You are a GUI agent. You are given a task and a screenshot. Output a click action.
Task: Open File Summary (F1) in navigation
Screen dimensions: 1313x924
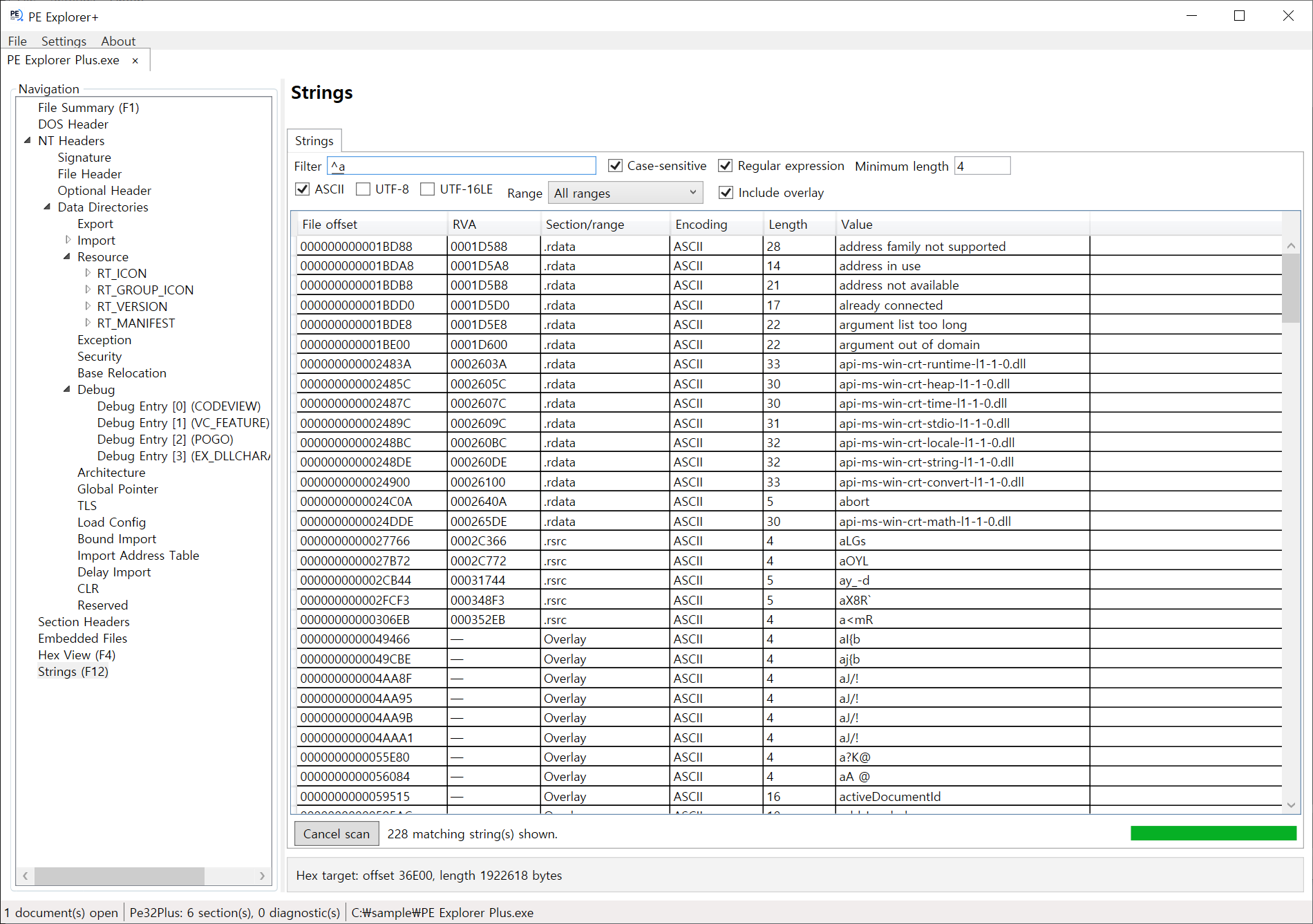pyautogui.click(x=88, y=108)
